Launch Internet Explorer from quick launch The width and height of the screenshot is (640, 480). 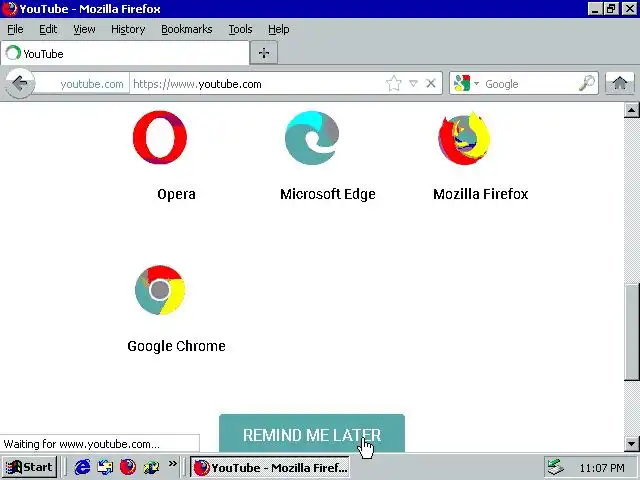tap(82, 467)
